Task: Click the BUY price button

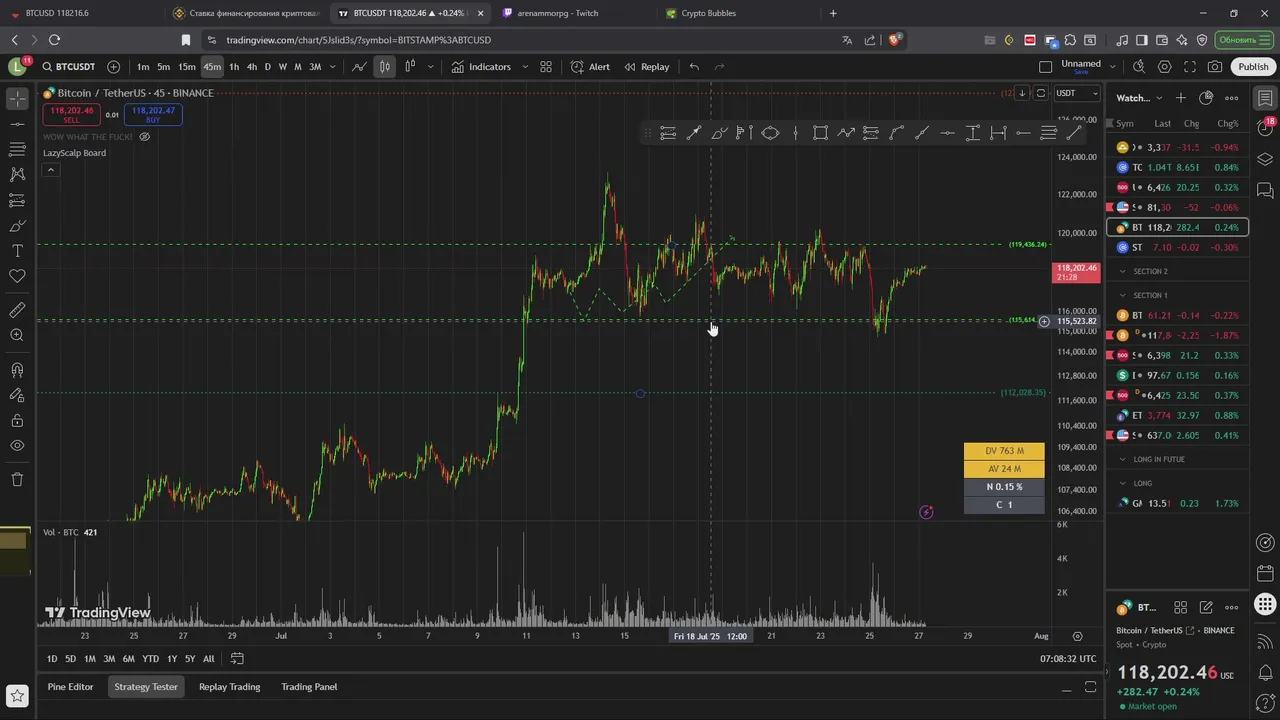Action: pyautogui.click(x=153, y=115)
